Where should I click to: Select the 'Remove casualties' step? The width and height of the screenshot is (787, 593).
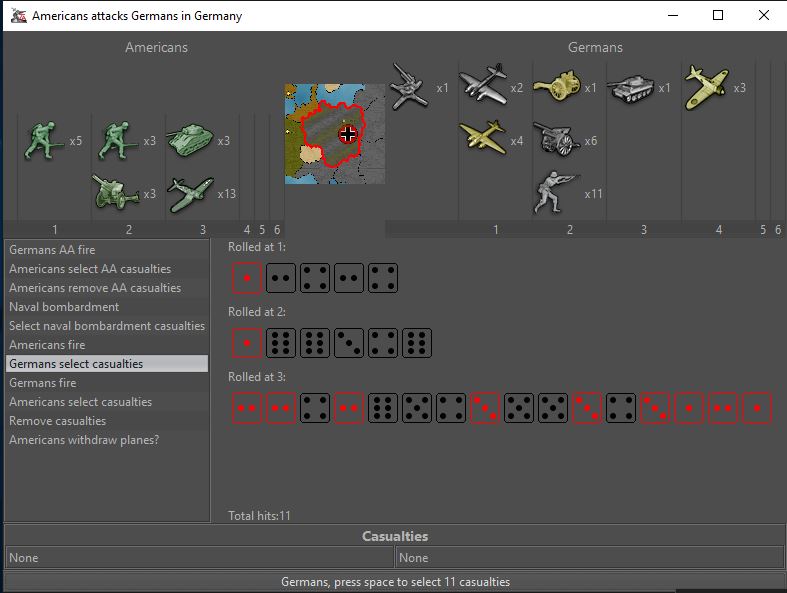107,421
